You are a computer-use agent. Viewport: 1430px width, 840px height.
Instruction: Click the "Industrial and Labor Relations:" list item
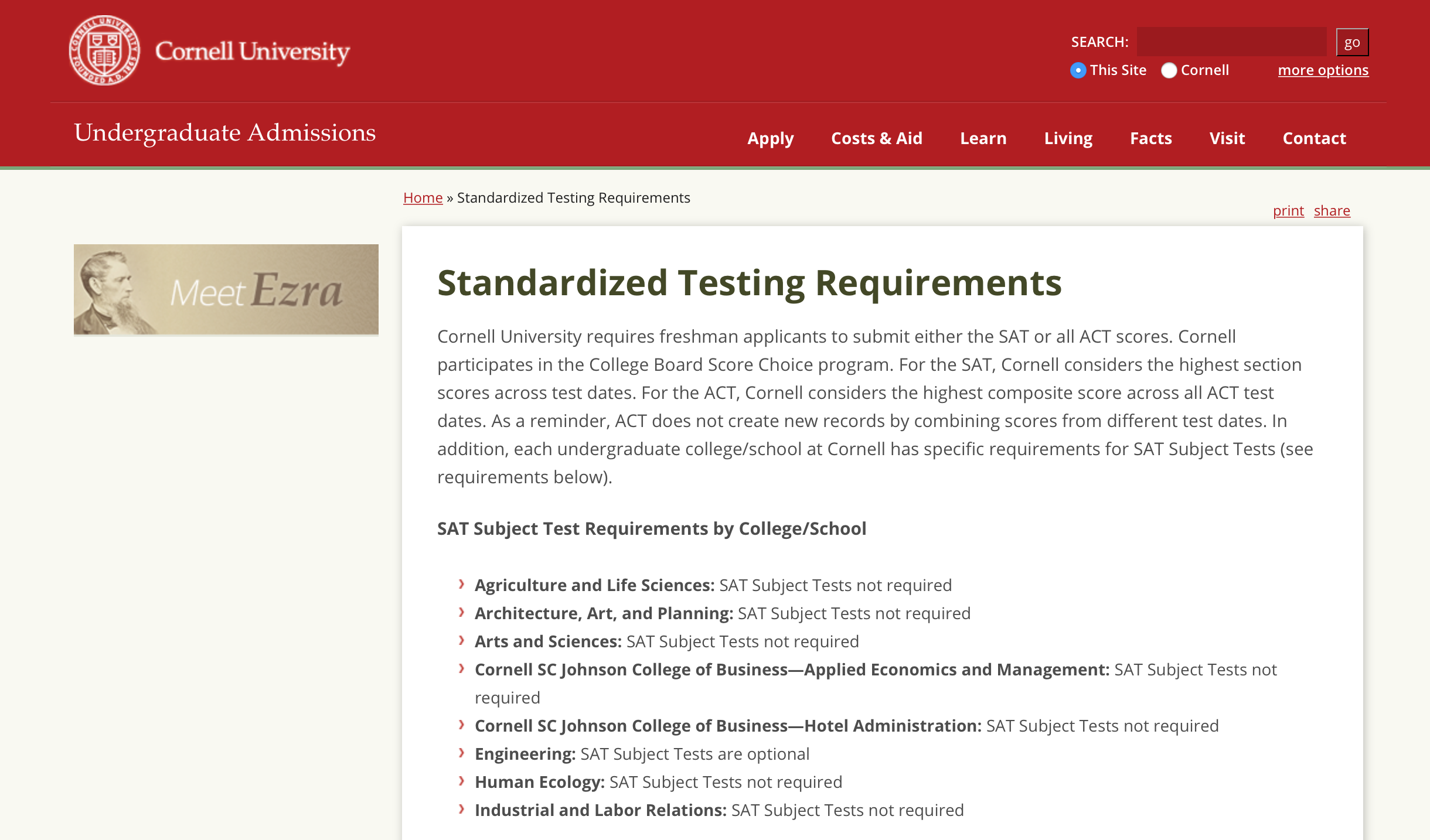(719, 810)
